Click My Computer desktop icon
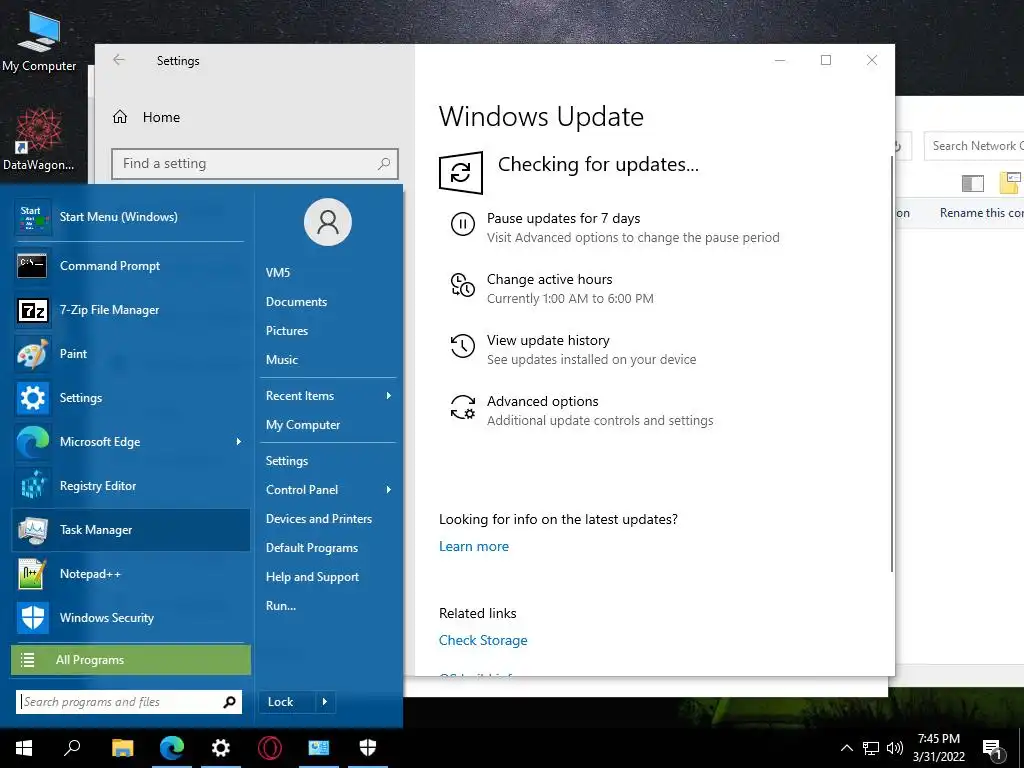 39,40
